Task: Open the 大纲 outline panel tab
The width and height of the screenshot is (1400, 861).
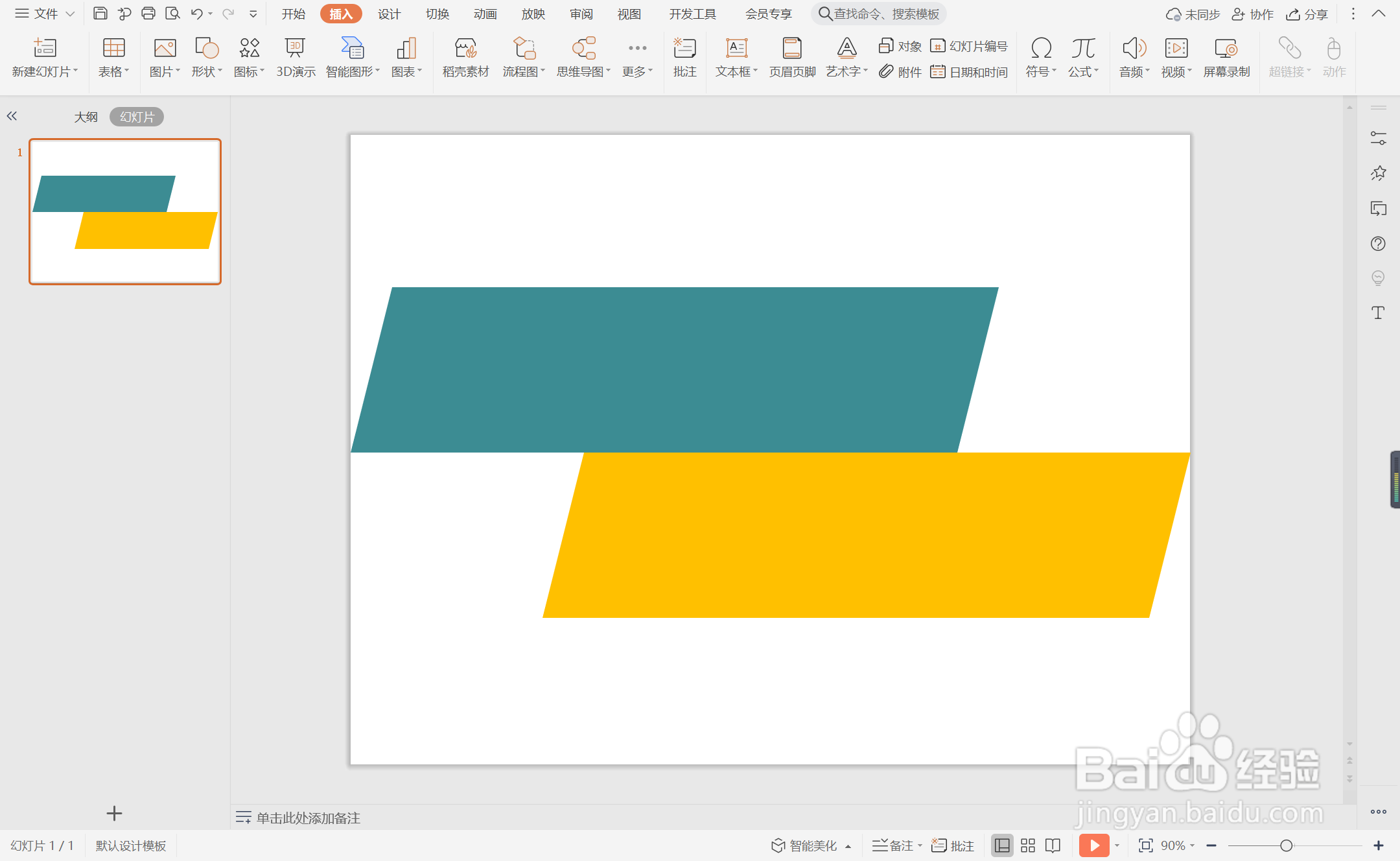Action: tap(86, 117)
